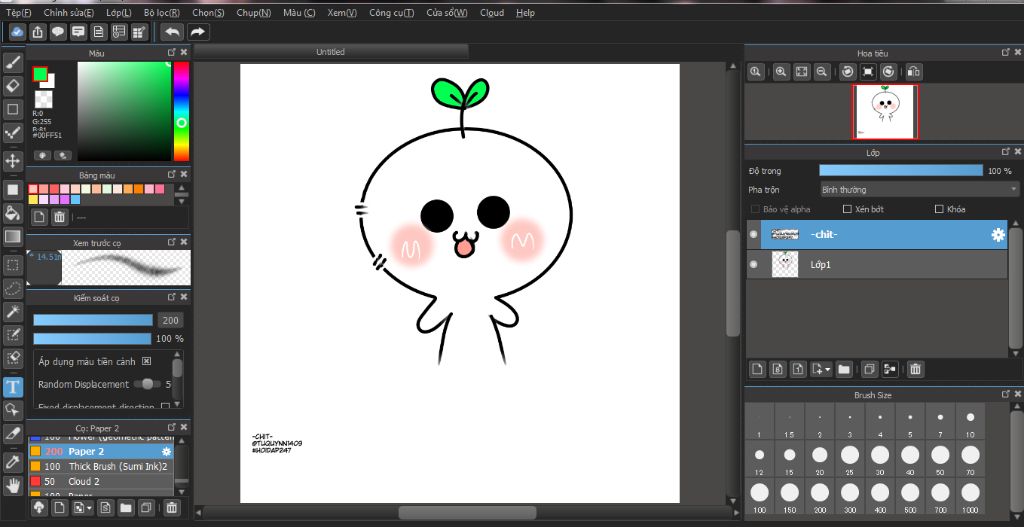Click the navigator canvas thumbnail
Screen dimensions: 1024x527
885,112
